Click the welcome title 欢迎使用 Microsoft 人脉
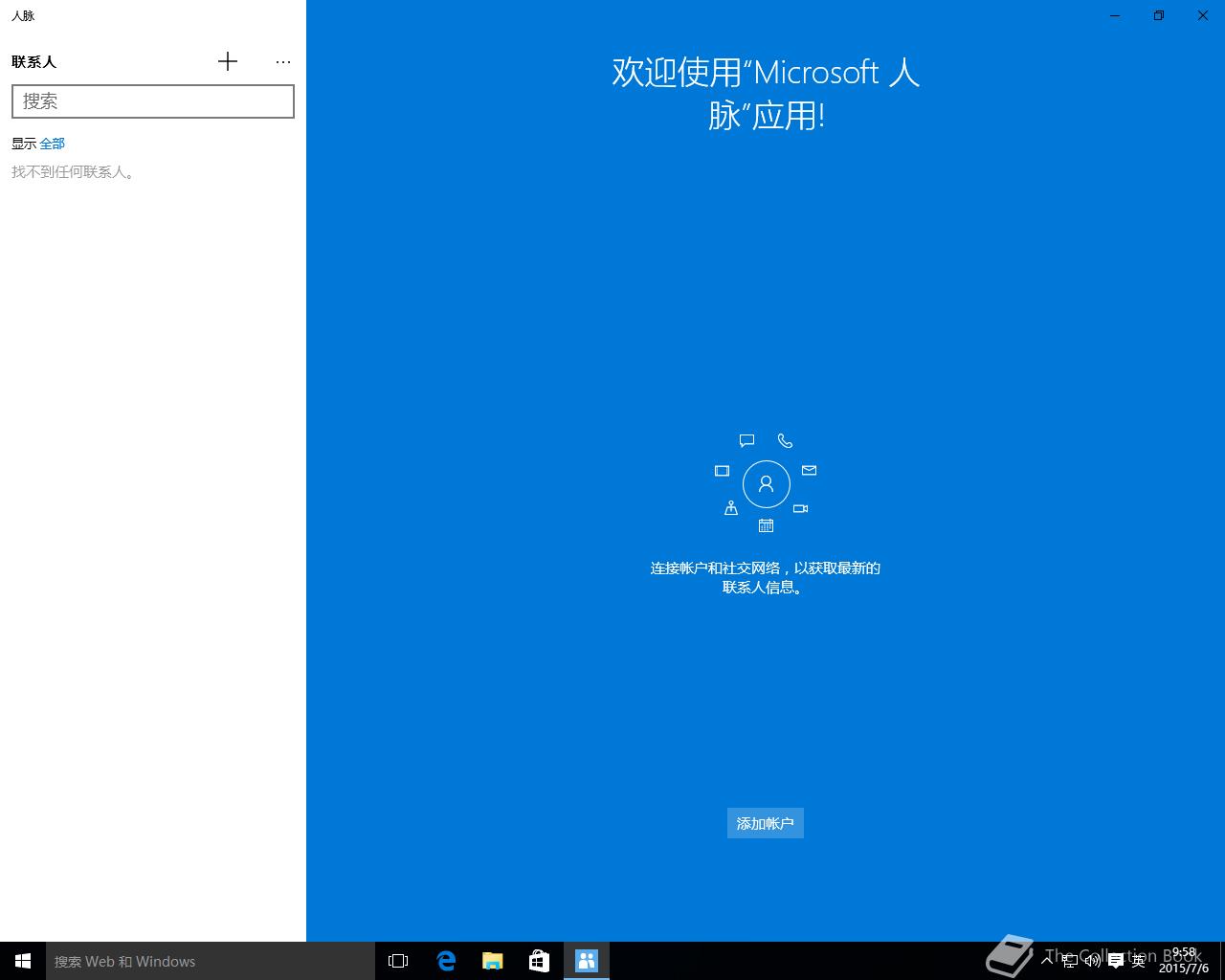Image resolution: width=1225 pixels, height=980 pixels. point(766,94)
